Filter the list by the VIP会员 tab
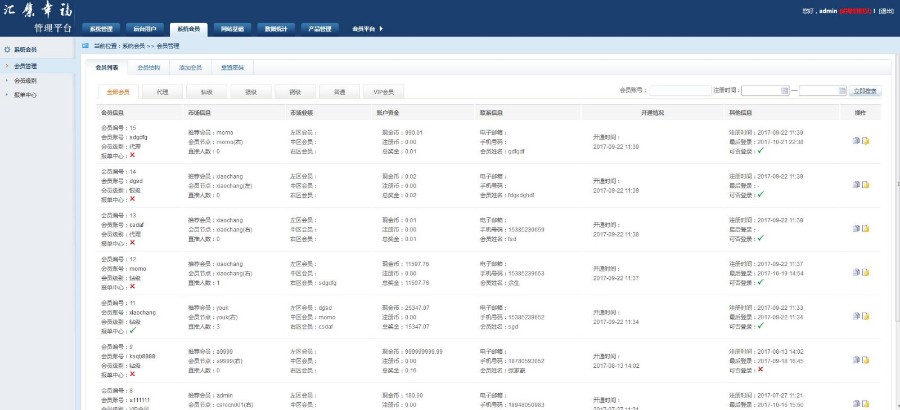The image size is (900, 410). tap(383, 92)
